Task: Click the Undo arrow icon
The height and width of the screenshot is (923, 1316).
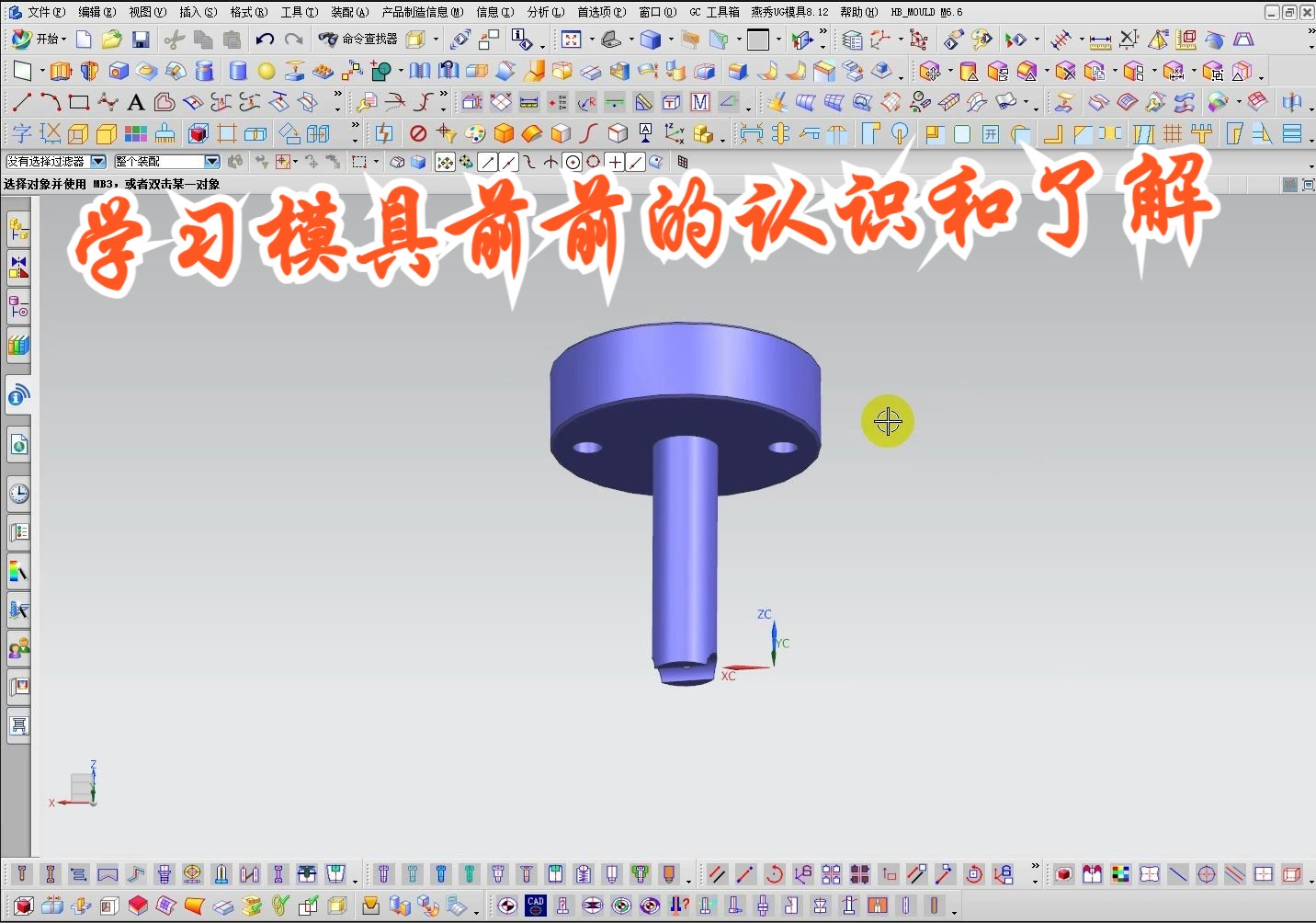Action: (x=265, y=40)
